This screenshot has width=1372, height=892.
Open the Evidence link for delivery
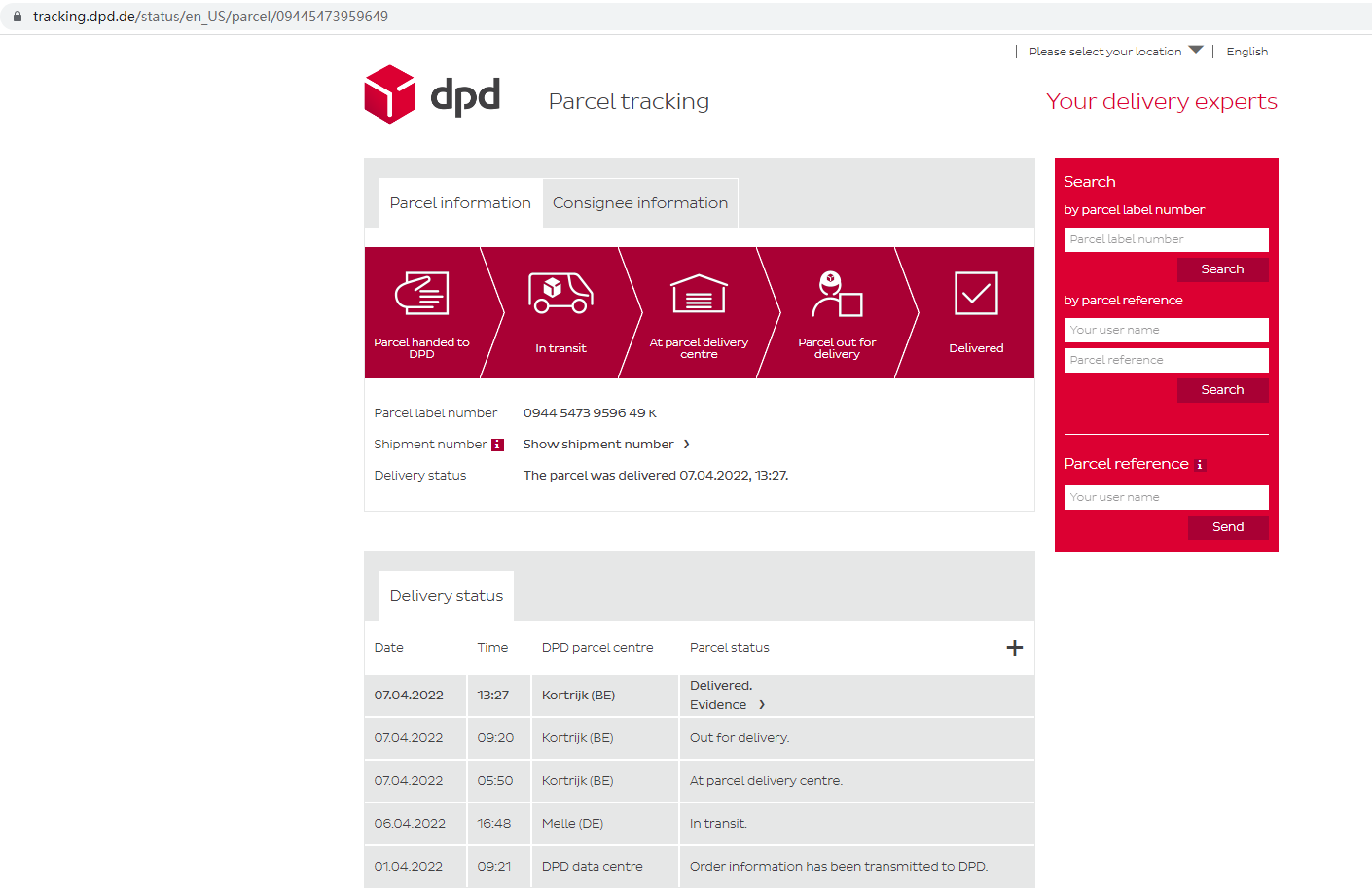(727, 705)
